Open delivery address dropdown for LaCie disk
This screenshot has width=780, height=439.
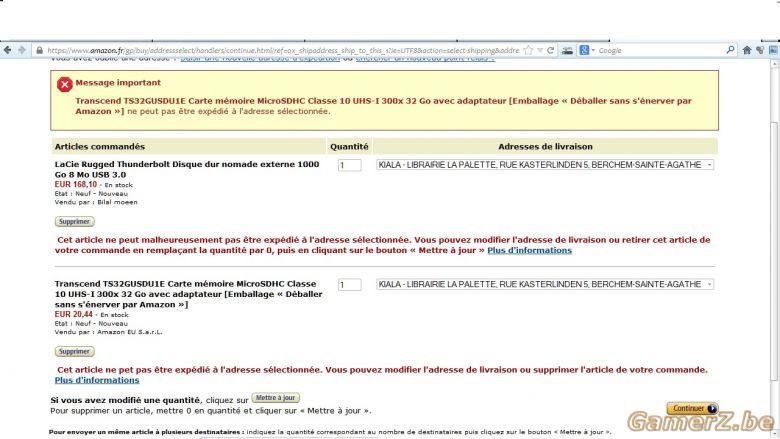[545, 165]
